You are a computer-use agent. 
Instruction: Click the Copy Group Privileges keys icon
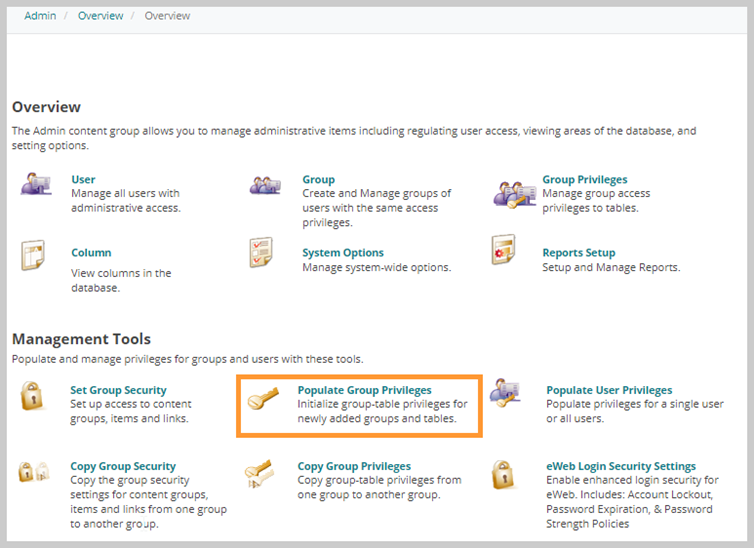[x=259, y=473]
